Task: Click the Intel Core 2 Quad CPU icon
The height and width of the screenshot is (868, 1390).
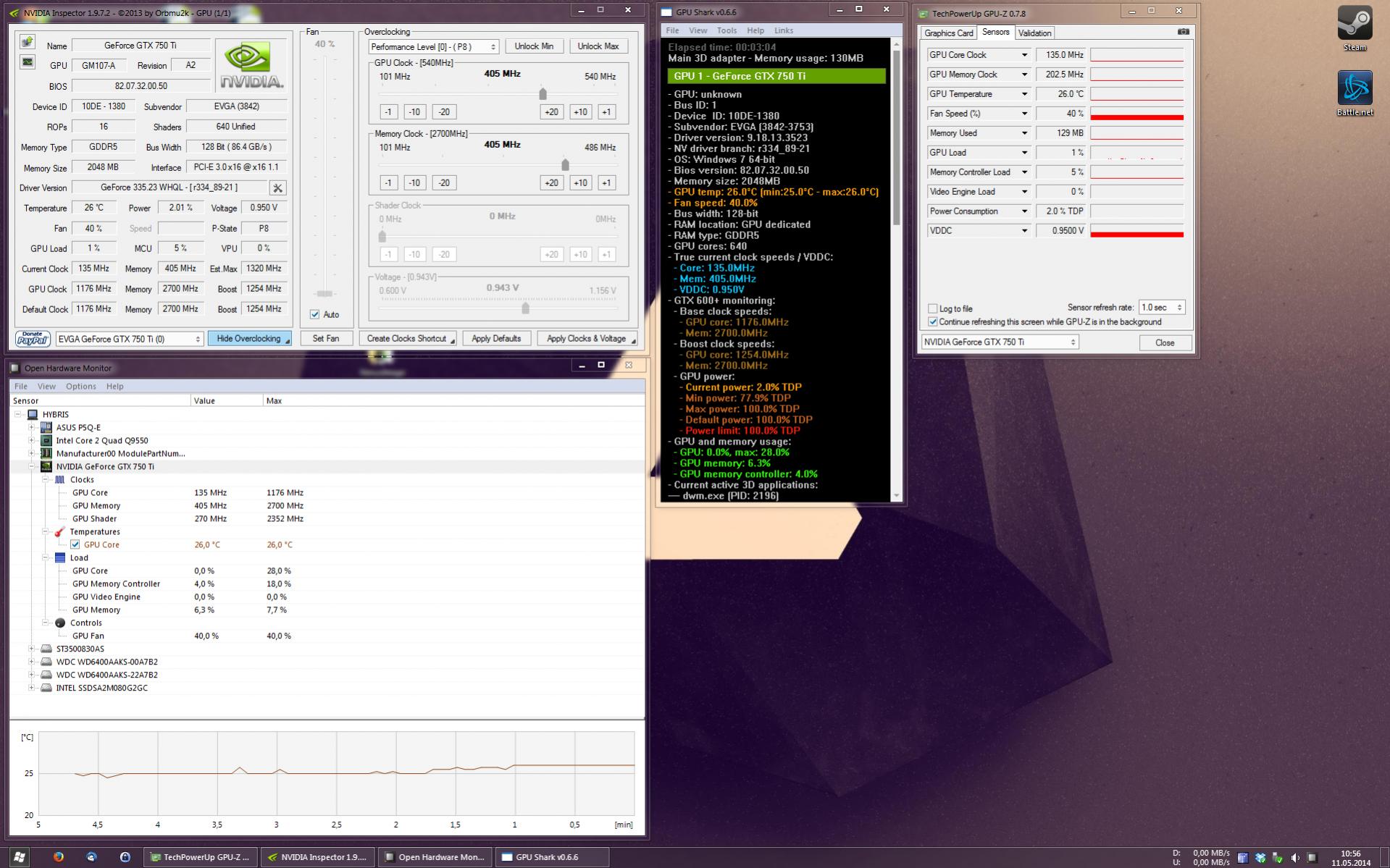Action: (46, 440)
